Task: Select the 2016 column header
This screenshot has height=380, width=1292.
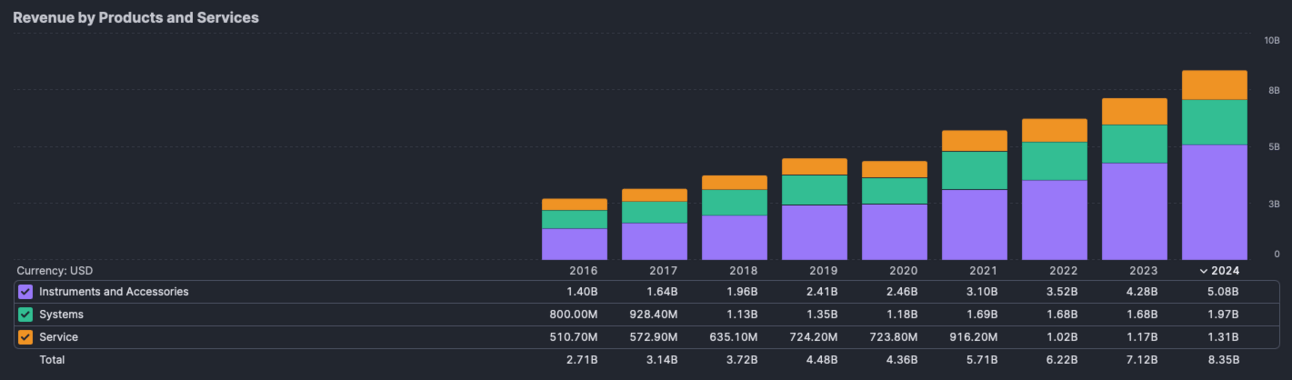Action: tap(583, 271)
